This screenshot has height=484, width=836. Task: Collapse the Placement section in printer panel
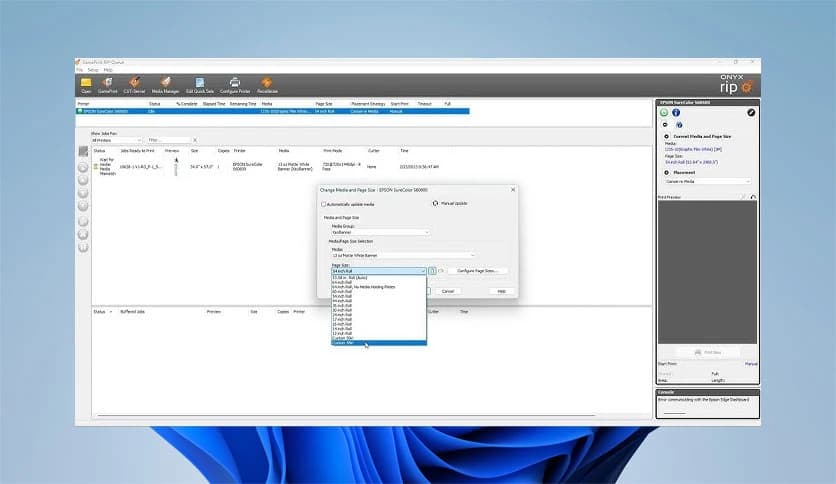[666, 173]
